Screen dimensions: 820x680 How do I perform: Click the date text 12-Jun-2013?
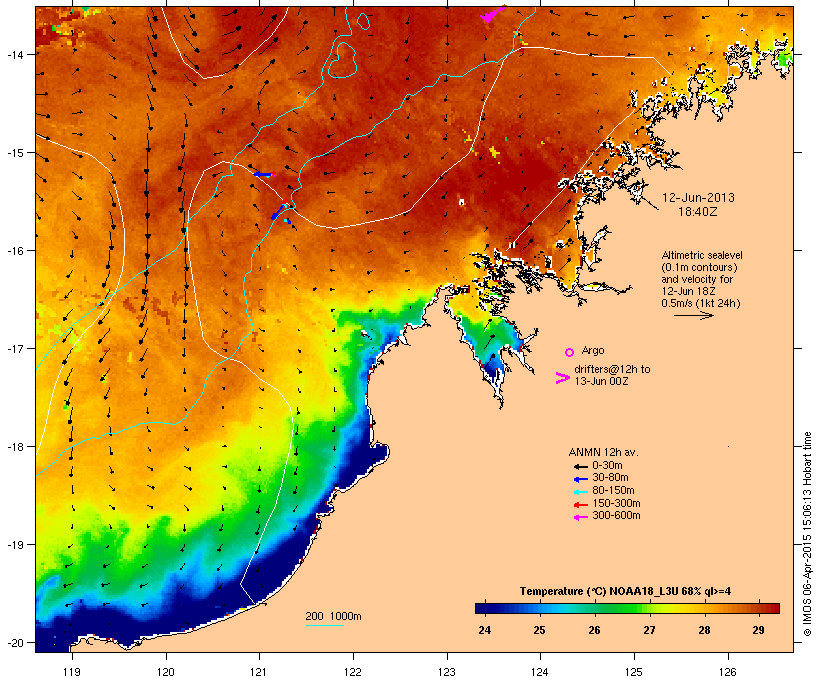point(698,198)
